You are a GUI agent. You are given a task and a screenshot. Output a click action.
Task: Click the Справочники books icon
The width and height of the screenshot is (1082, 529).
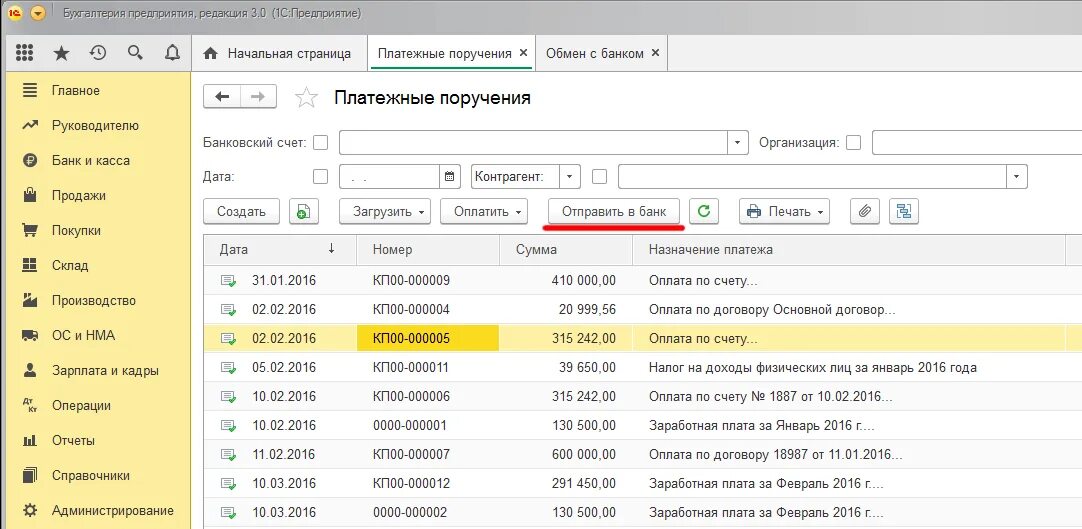30,476
